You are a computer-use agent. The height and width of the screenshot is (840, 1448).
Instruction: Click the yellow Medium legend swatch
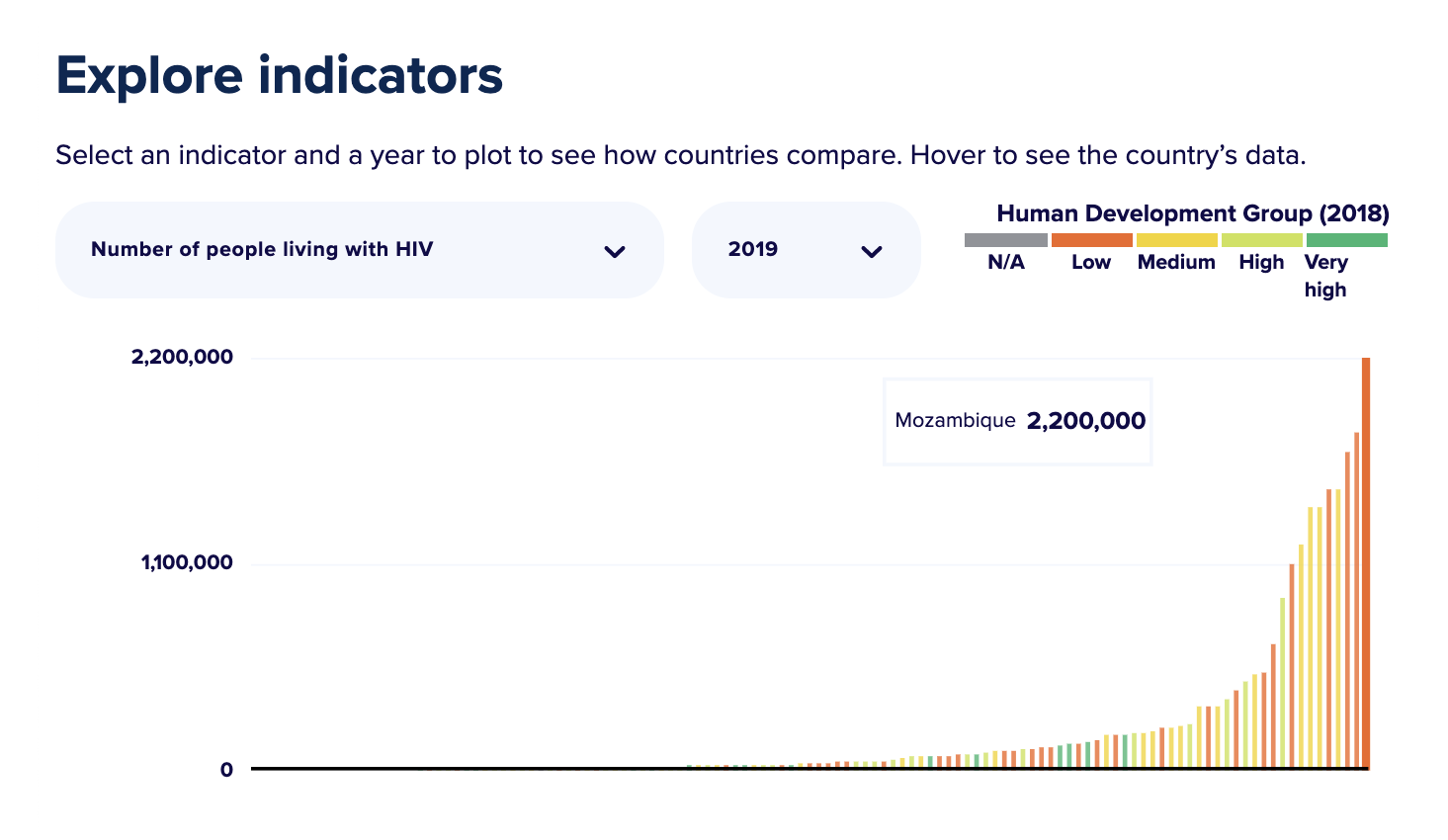coord(1176,240)
